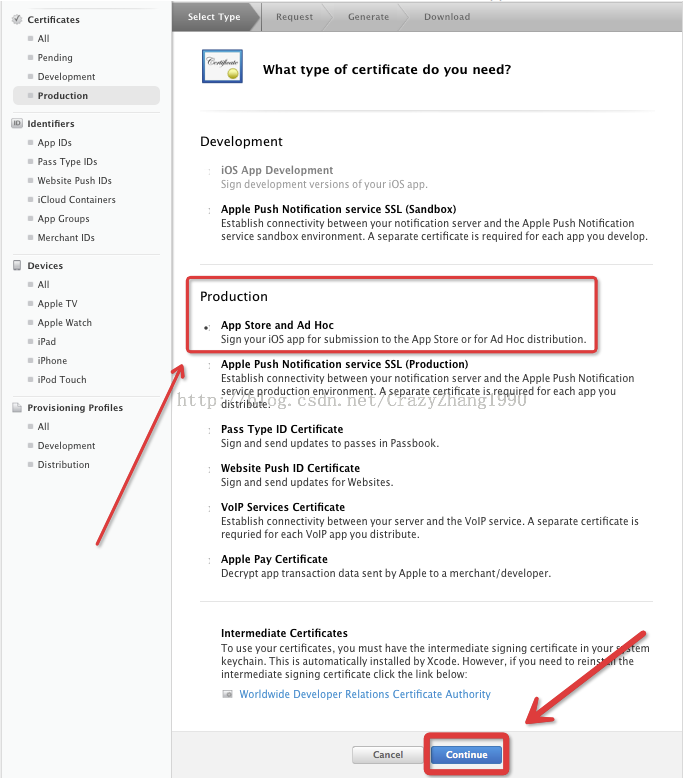This screenshot has width=683, height=778.
Task: Click the Continue button
Action: (x=466, y=755)
